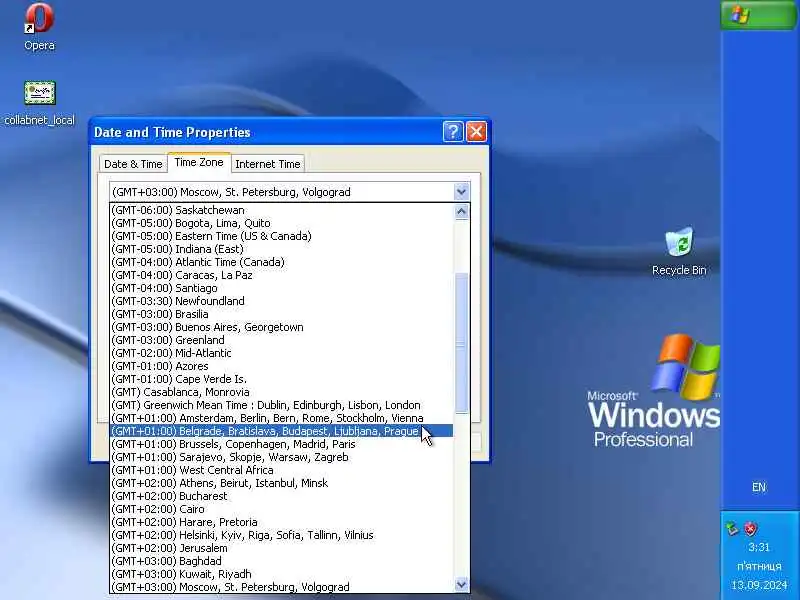
Task: Click the Start button with Windows flag
Action: click(x=757, y=15)
